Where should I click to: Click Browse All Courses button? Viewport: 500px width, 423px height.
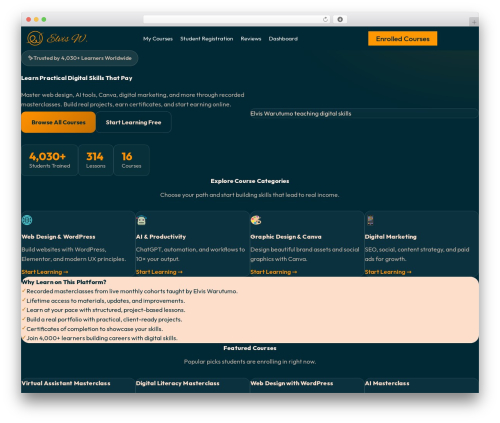click(58, 122)
